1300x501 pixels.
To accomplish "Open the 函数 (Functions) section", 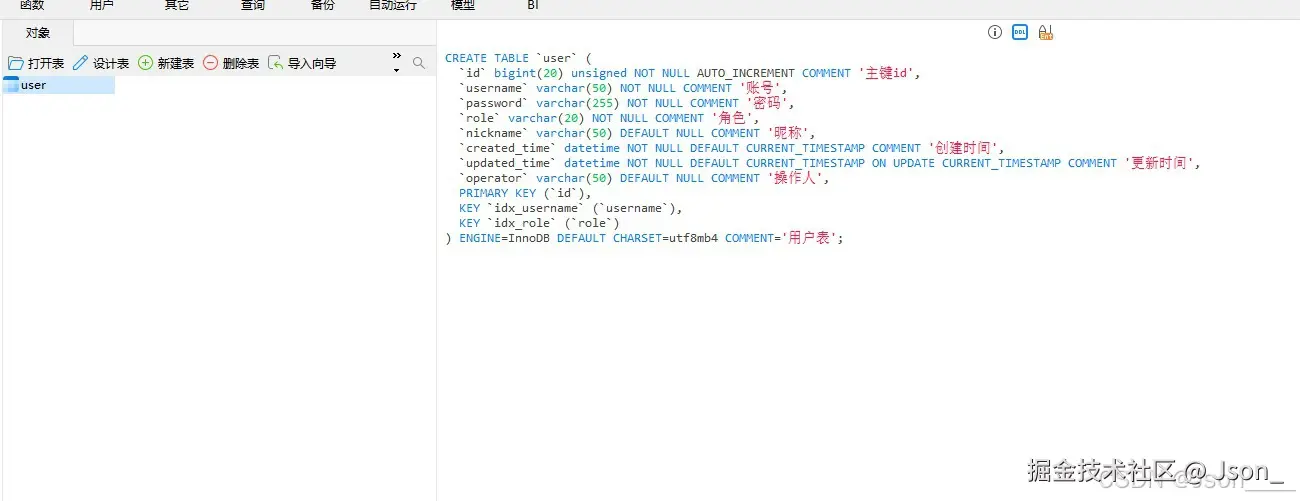I will click(x=32, y=5).
